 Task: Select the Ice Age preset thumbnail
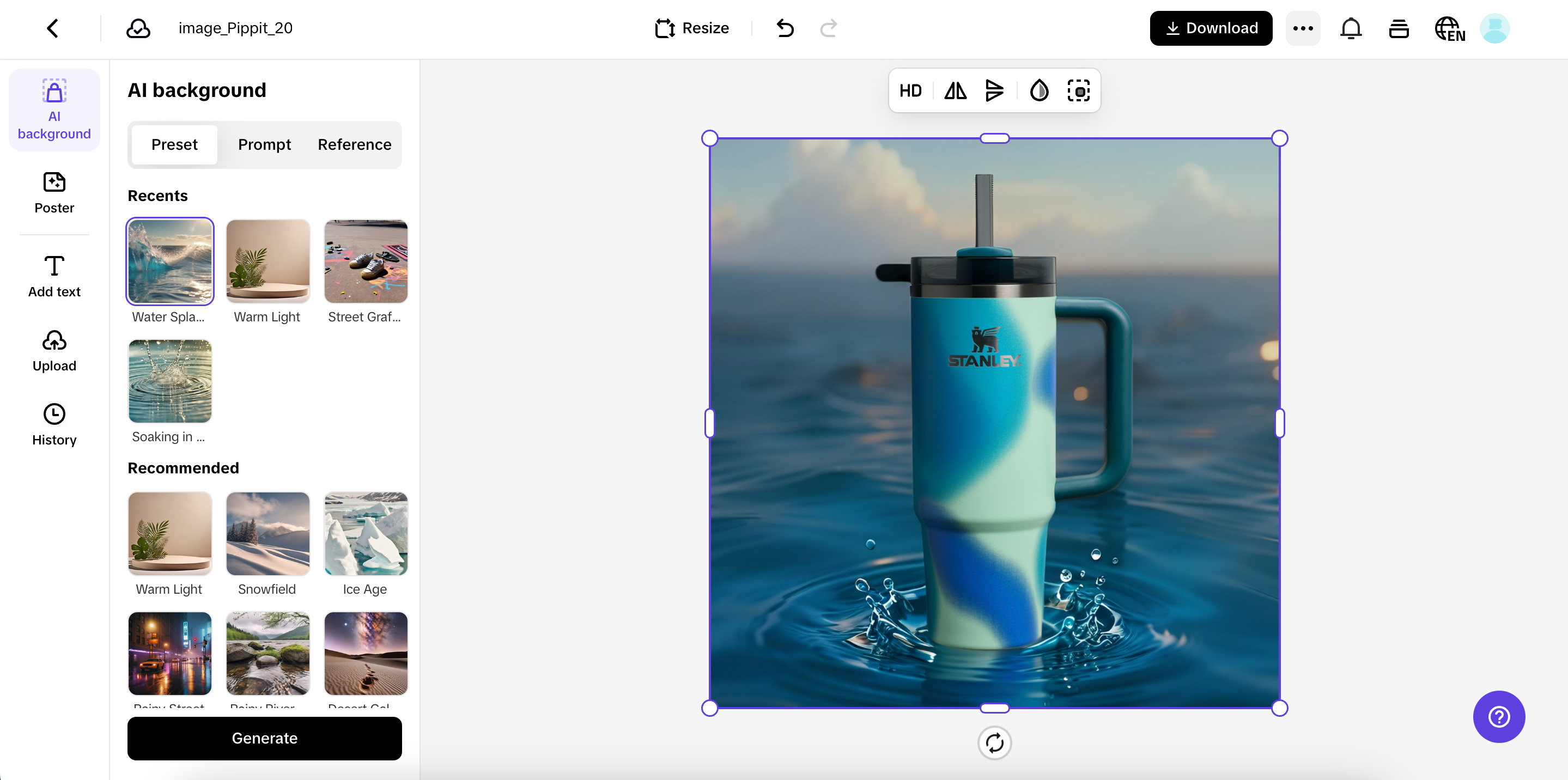pos(365,534)
